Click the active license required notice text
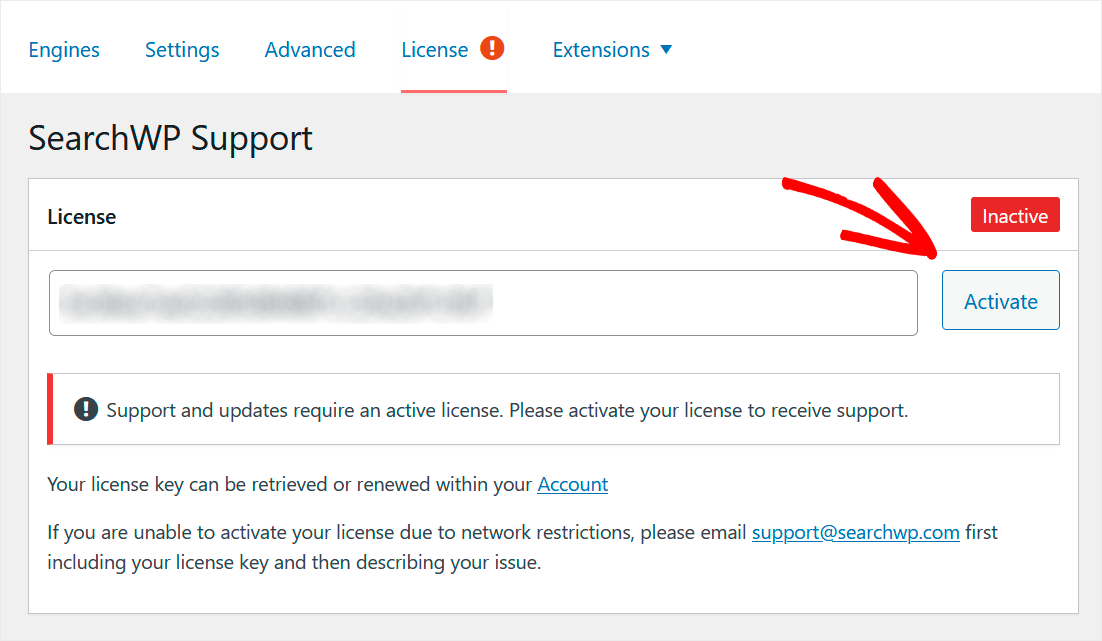1102x641 pixels. coord(506,410)
